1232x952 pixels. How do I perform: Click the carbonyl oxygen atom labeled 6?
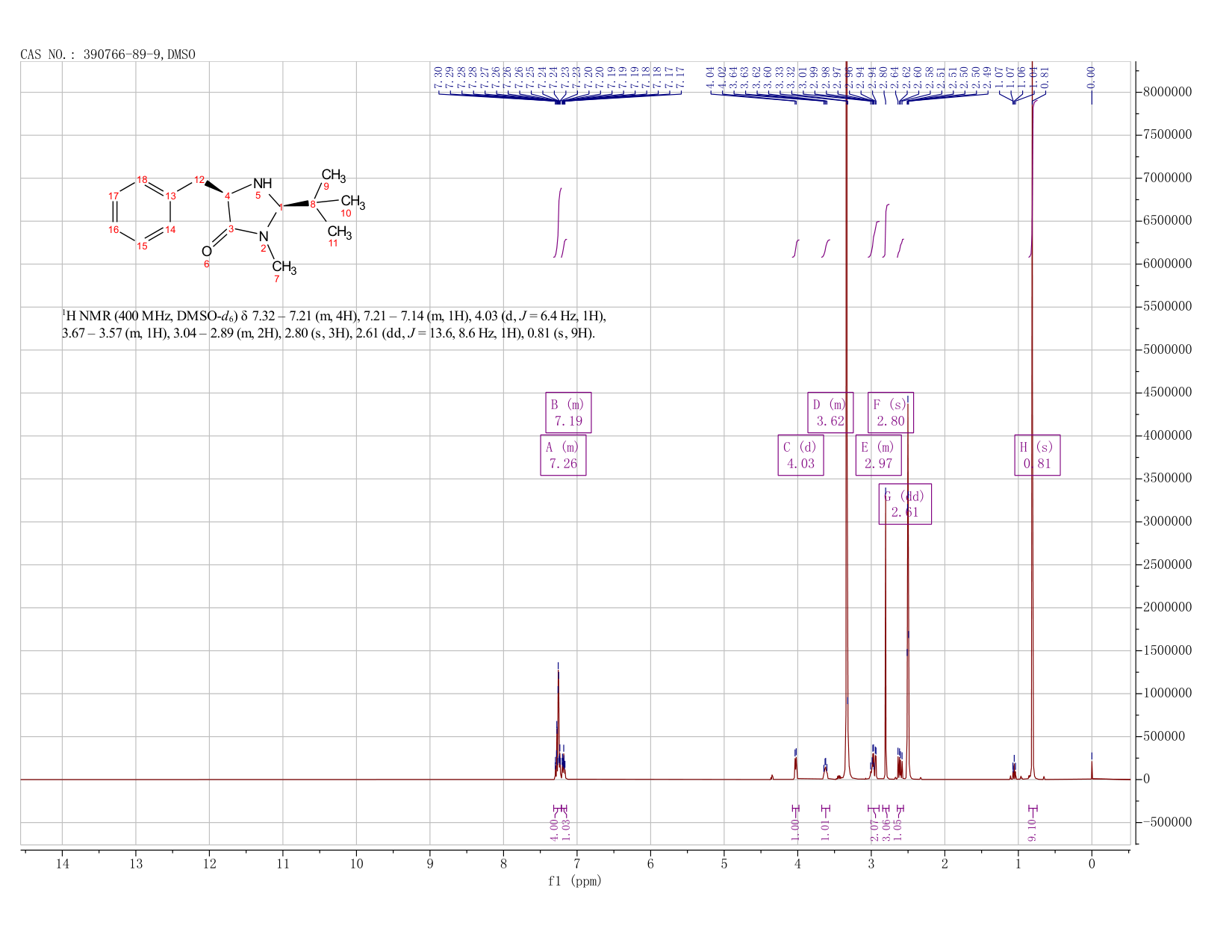pyautogui.click(x=207, y=252)
